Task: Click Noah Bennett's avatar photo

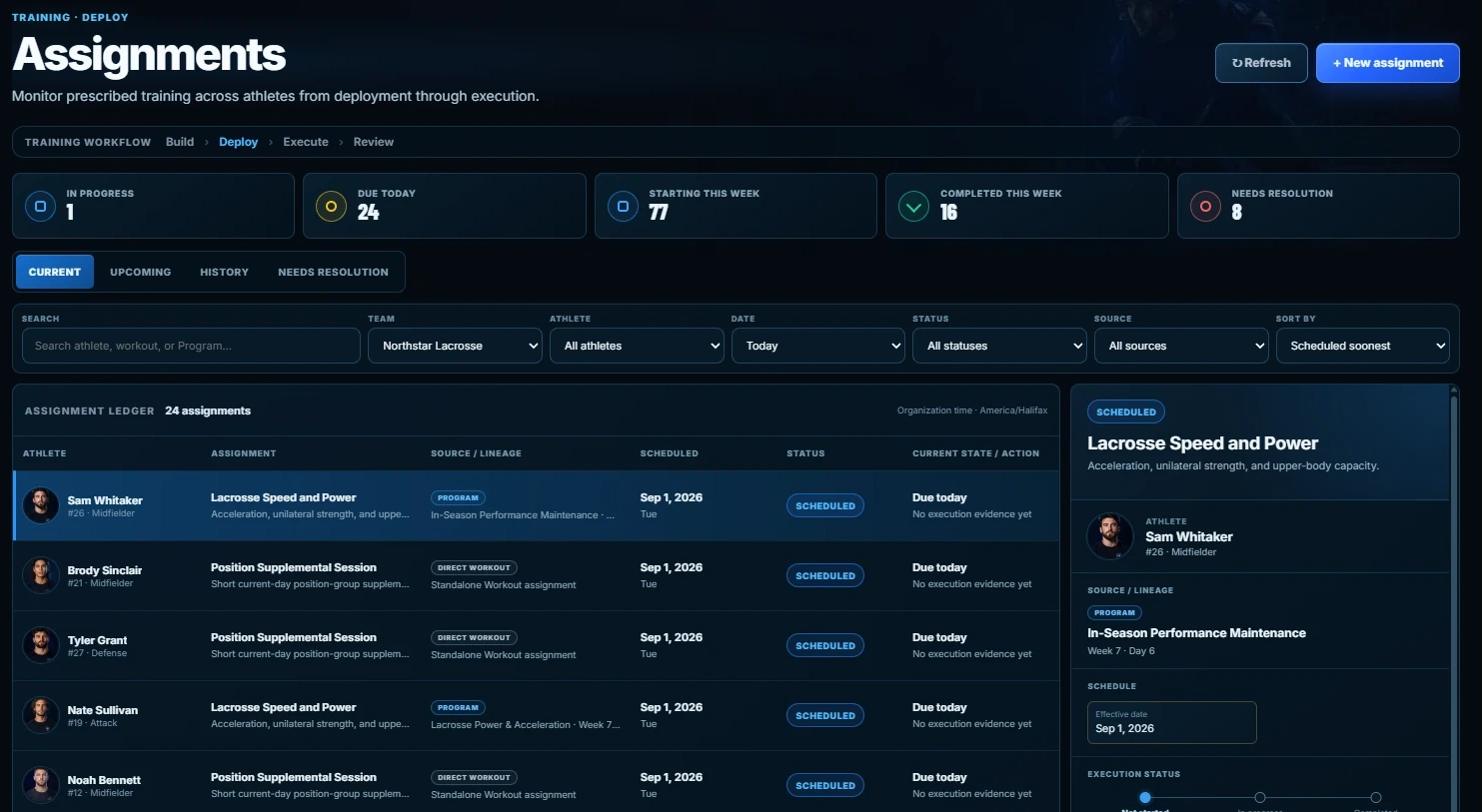Action: [41, 785]
